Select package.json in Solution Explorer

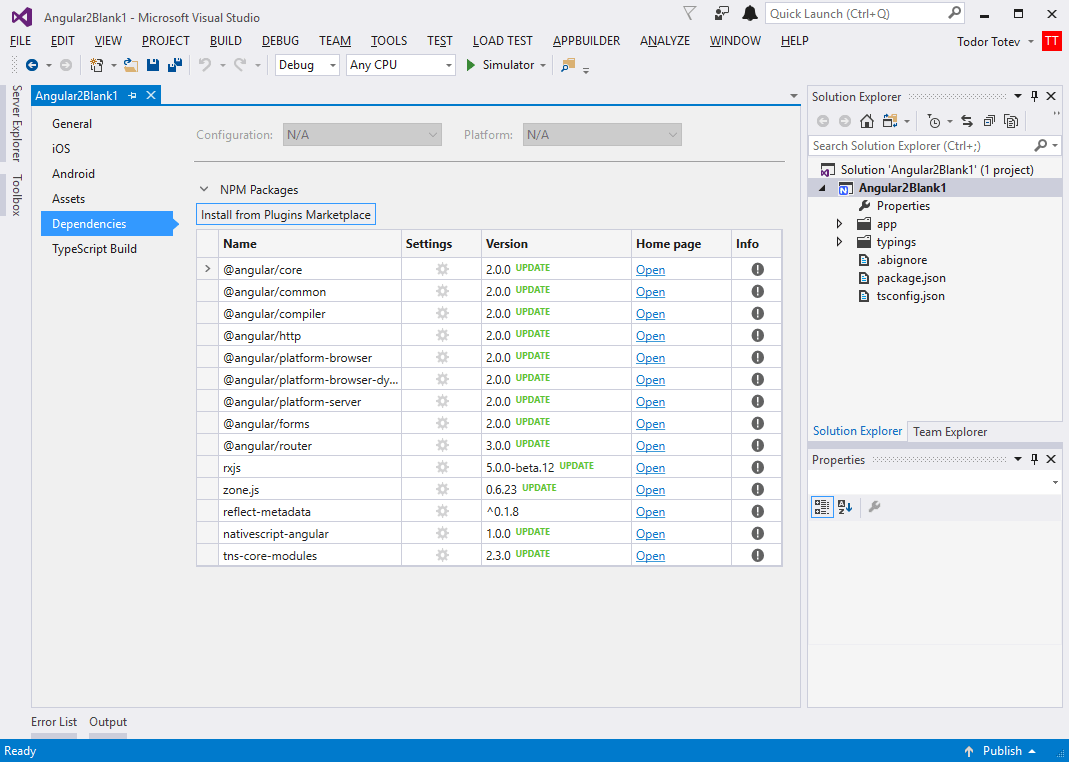tap(911, 278)
